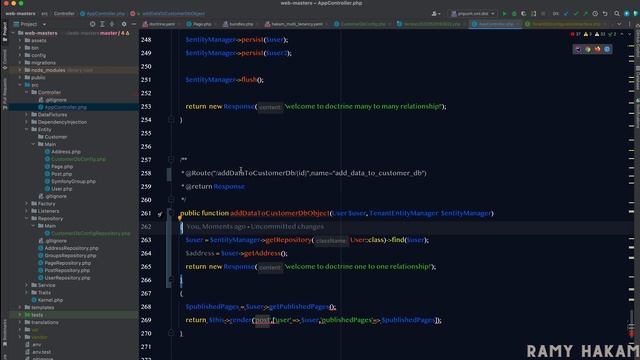Screen dimensions: 640x360
Task: Click the errors count indicator in editor
Action: click(576, 34)
